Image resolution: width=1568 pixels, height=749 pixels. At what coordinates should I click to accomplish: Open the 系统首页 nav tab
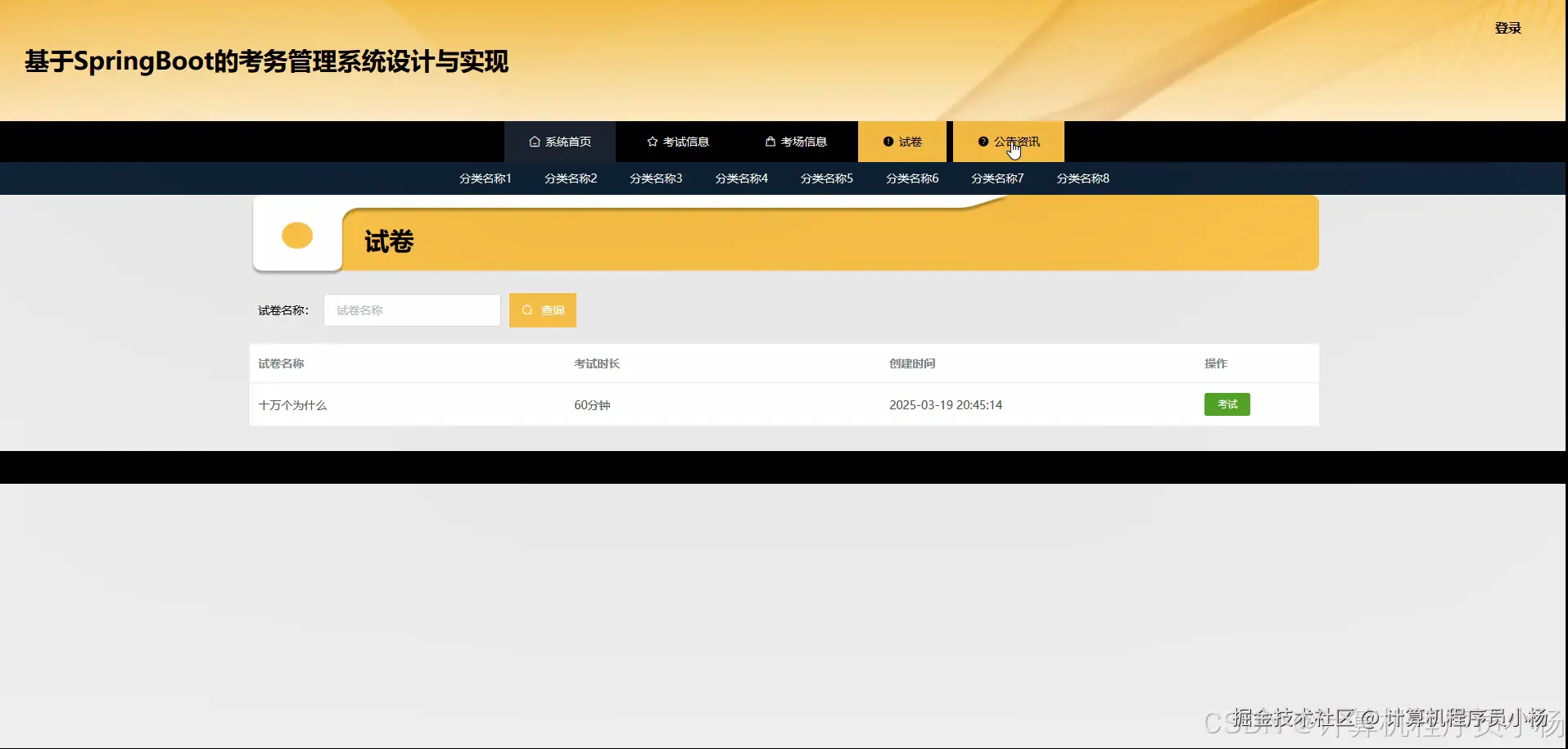560,142
